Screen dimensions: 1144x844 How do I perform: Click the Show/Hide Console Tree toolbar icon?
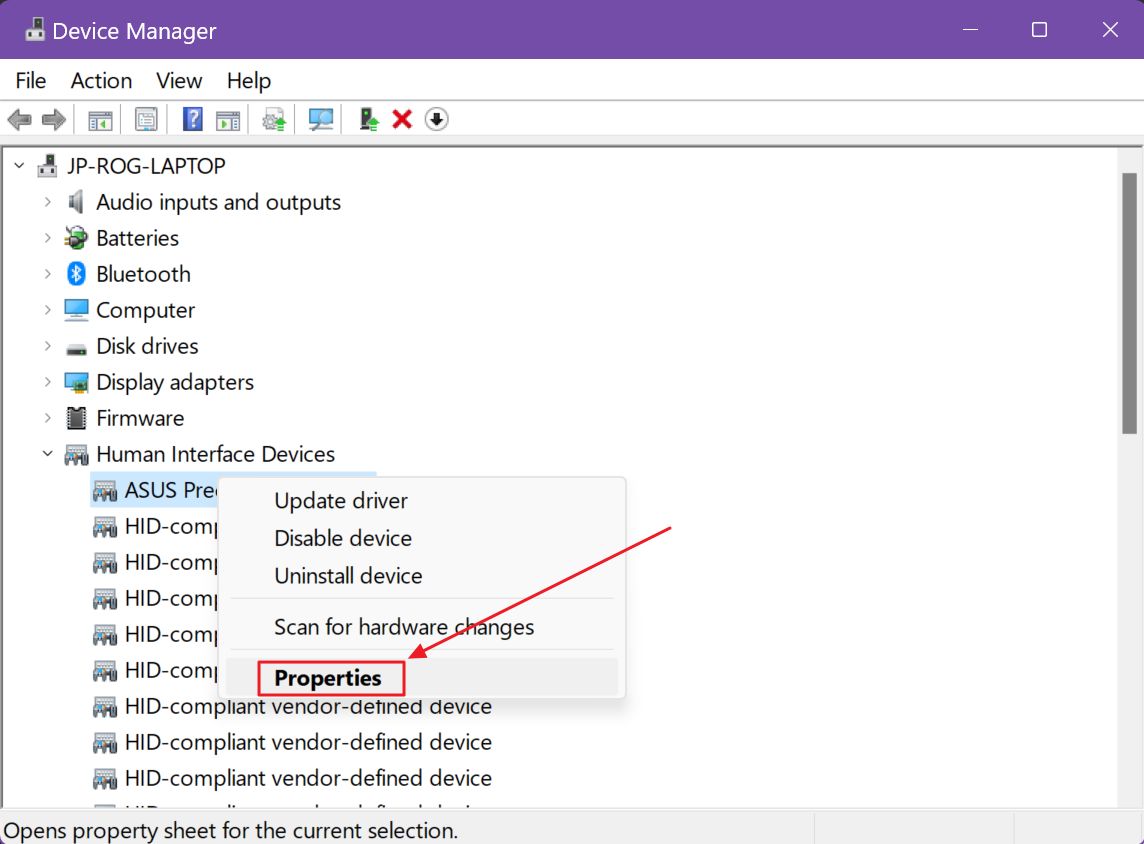98,119
